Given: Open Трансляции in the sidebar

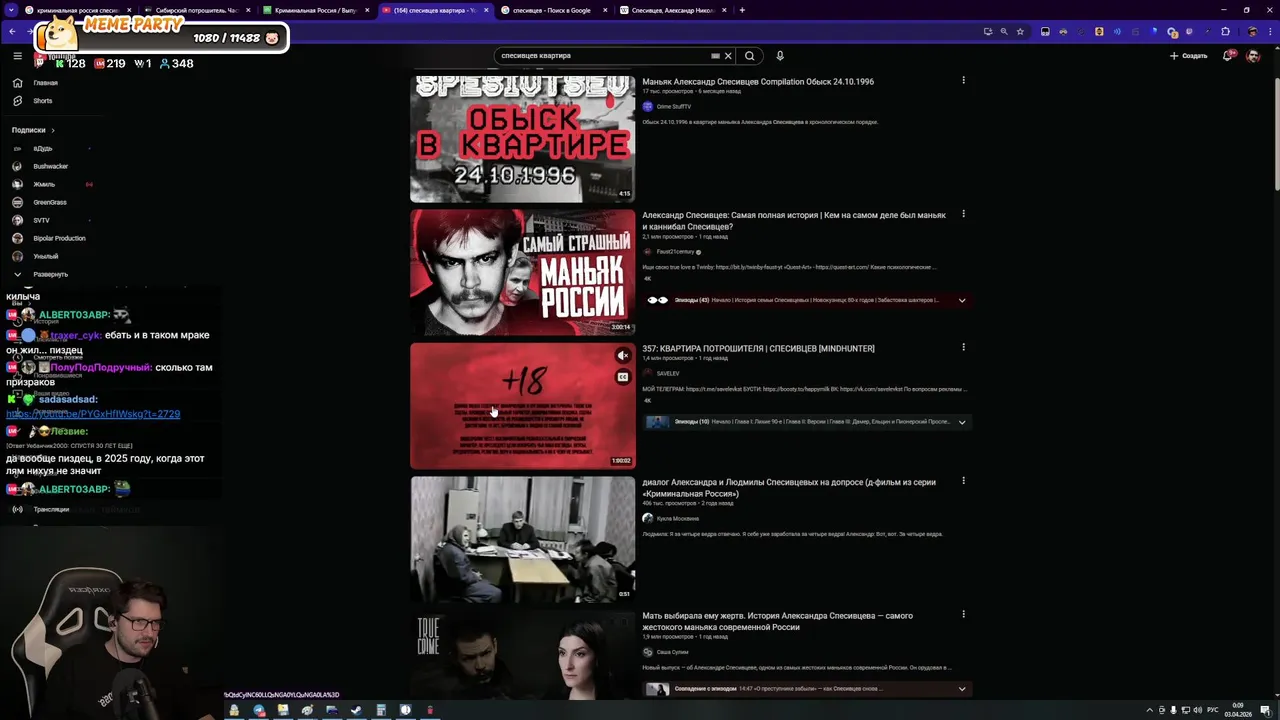Looking at the screenshot, I should 40,509.
